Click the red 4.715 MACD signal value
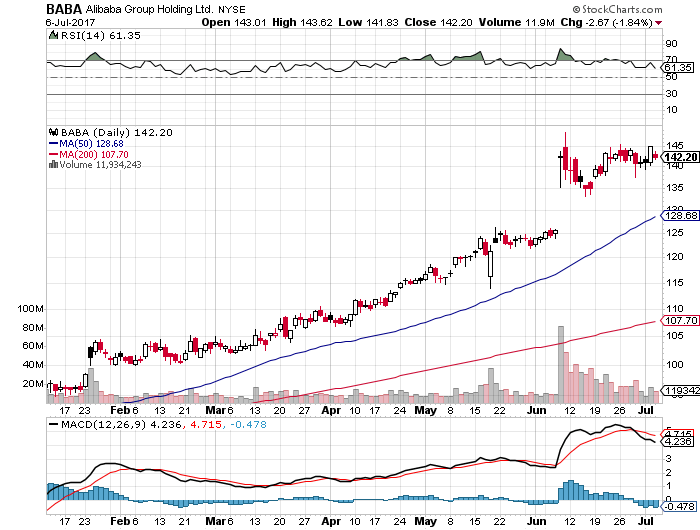Screen dimensions: 700x530 [x=206, y=425]
